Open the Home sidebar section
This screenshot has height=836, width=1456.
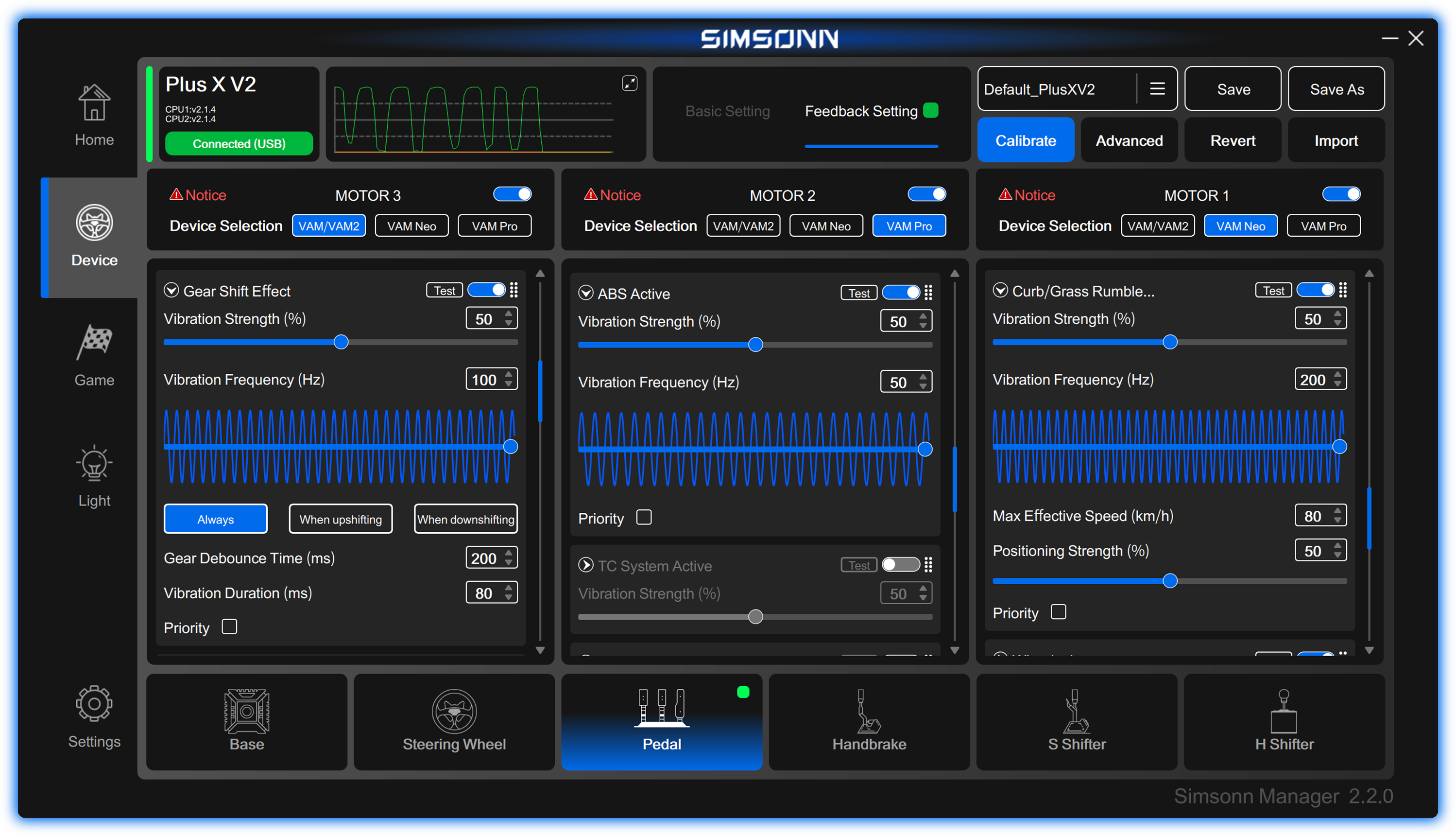click(94, 115)
